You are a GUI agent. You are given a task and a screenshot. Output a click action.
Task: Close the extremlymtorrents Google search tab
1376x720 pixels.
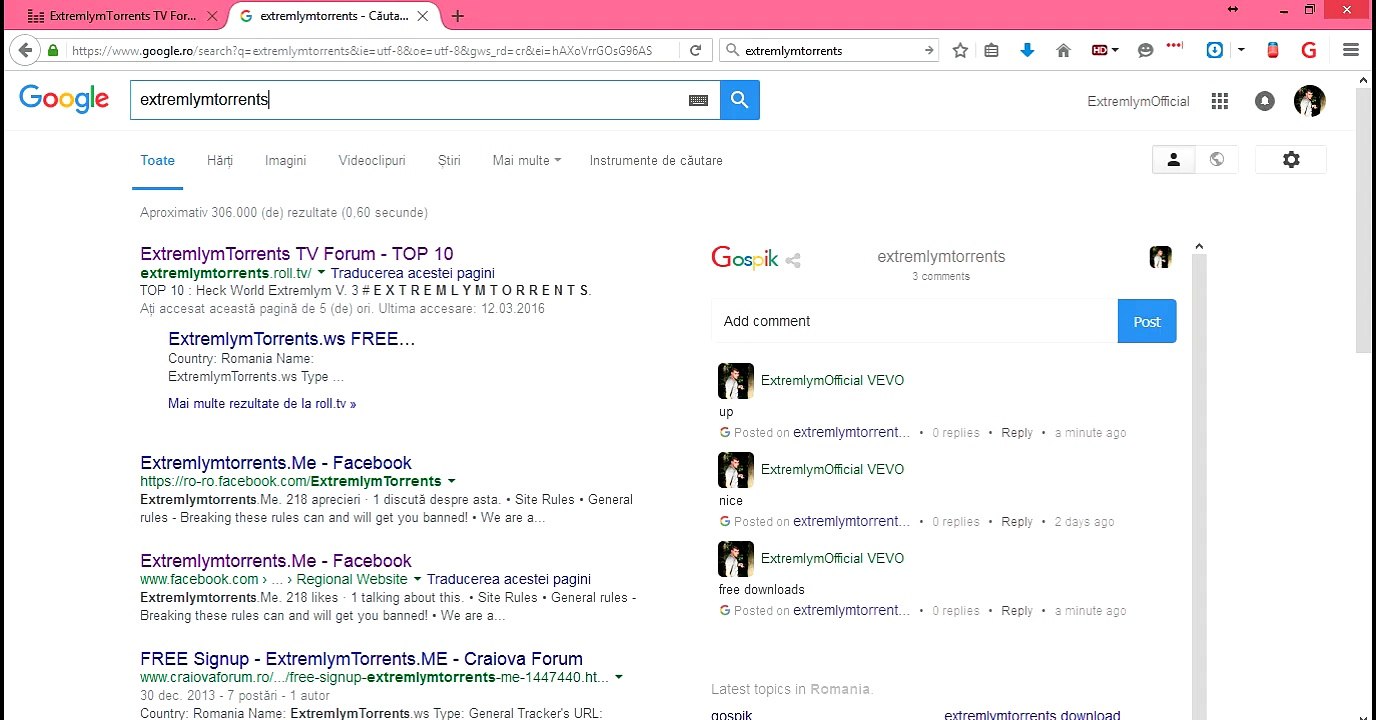424,16
